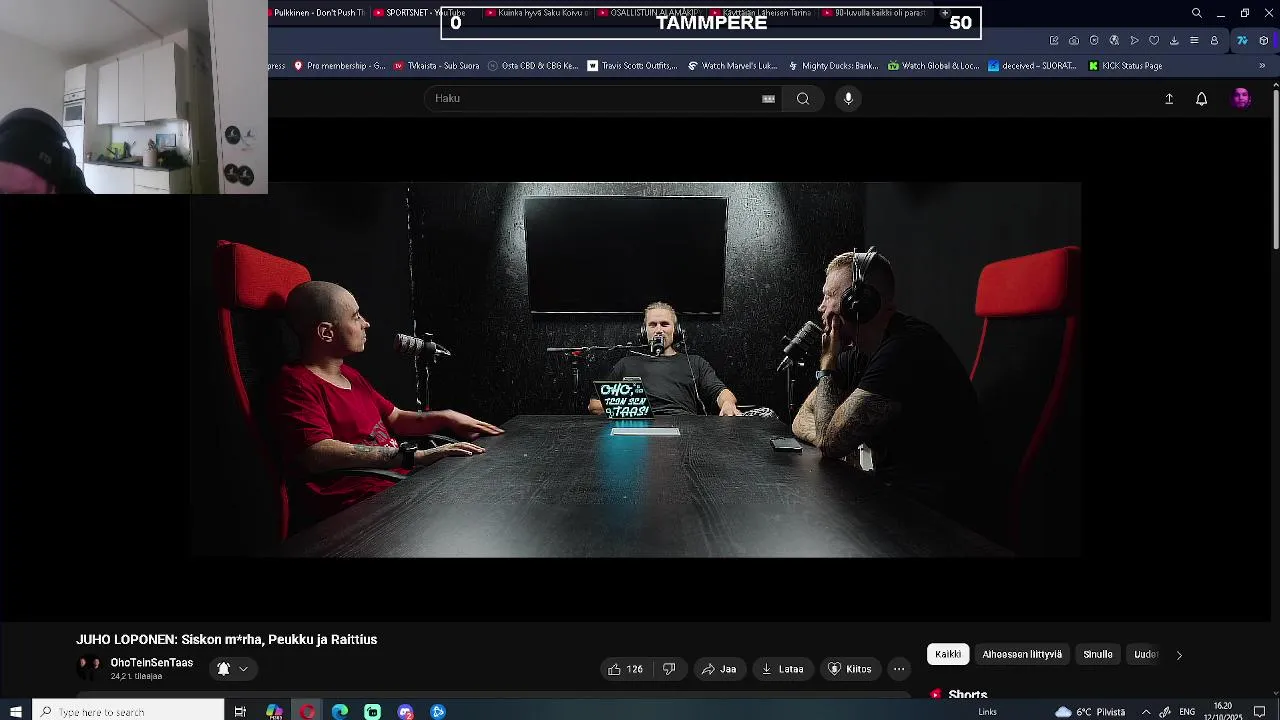Open channel notification bell dropdown
Viewport: 1280px width, 720px height.
pos(233,669)
